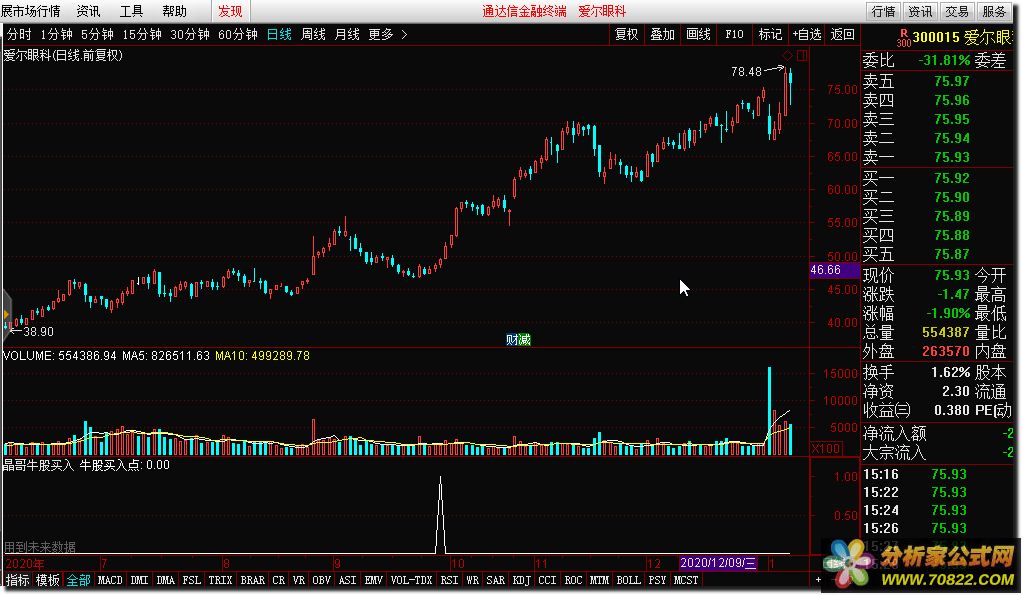Click the R 300 badge beside stock code

(x=904, y=38)
